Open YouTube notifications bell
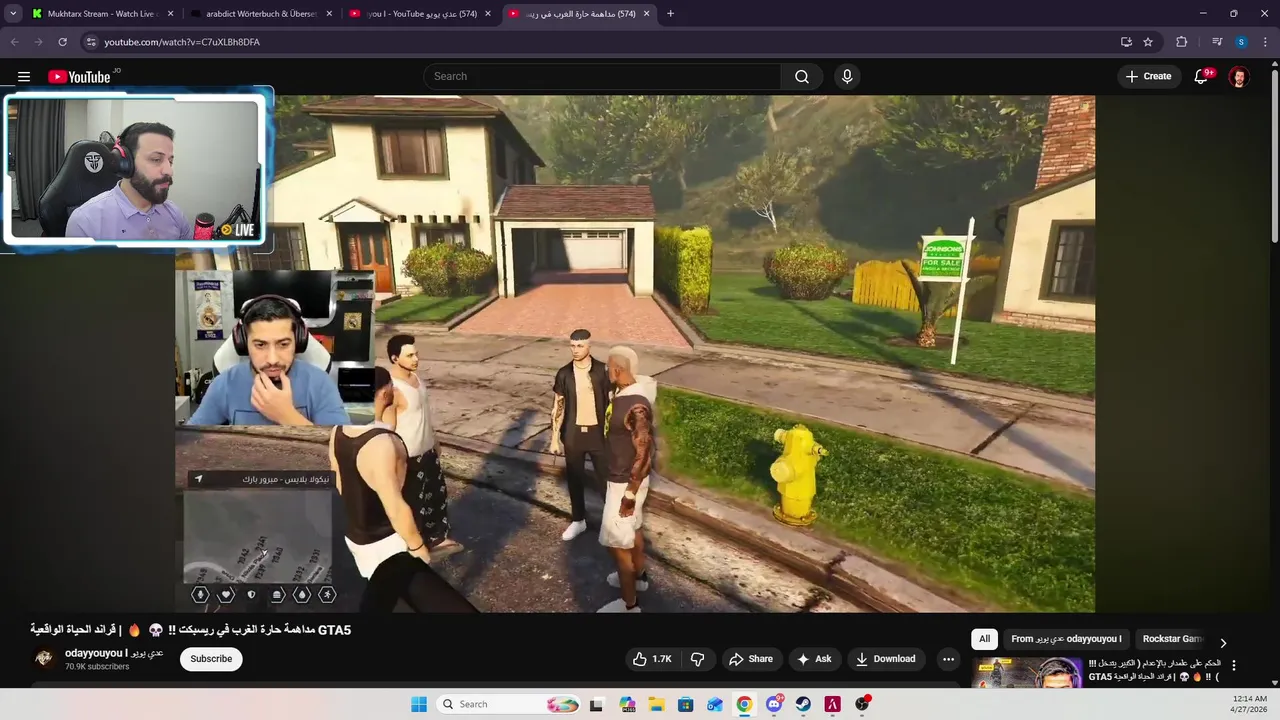 click(1202, 77)
